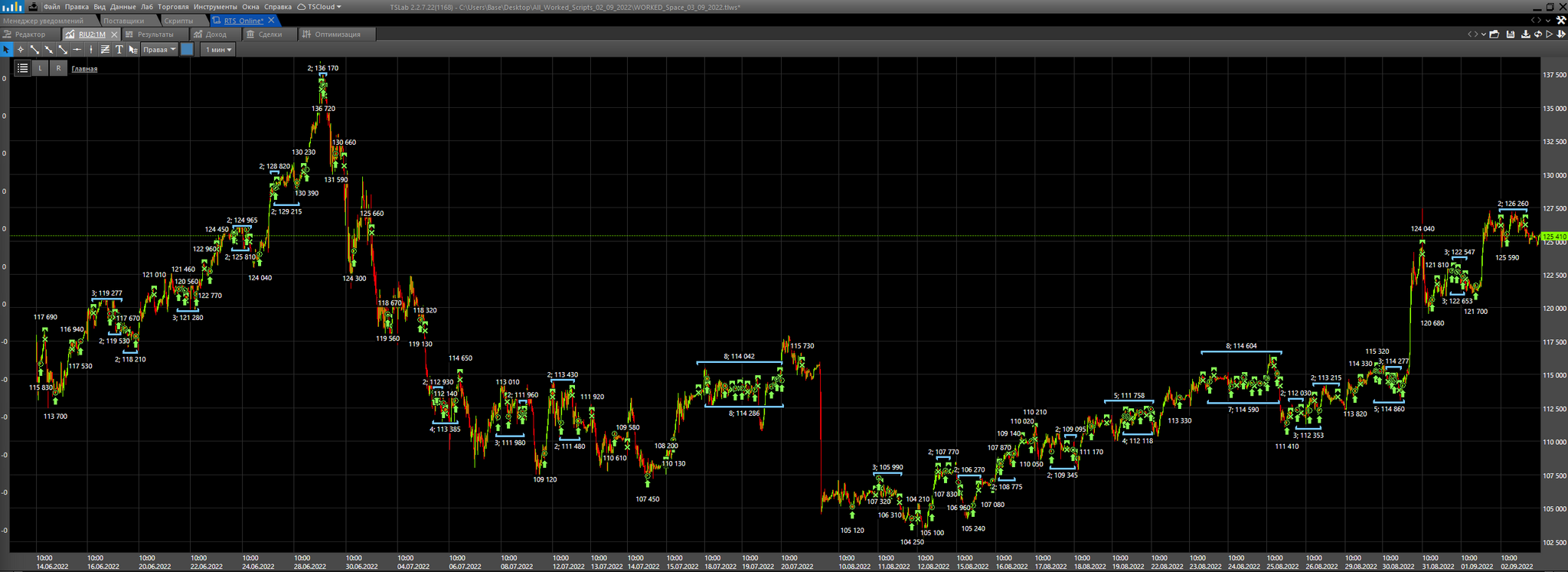Screen dimensions: 1568x572
Task: Select the arrow pointer tool
Action: click(x=6, y=50)
